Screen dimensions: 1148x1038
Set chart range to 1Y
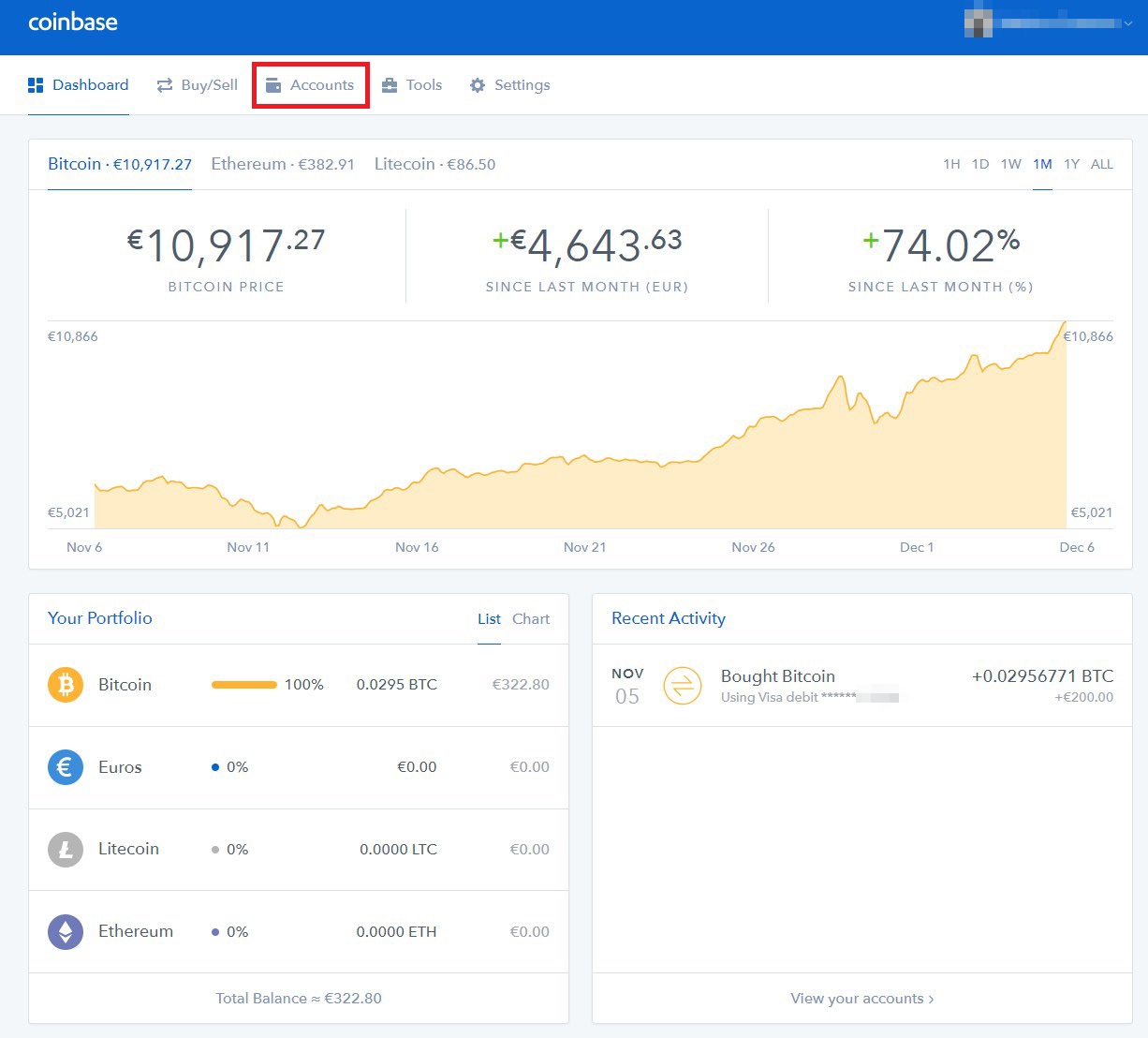[1072, 164]
